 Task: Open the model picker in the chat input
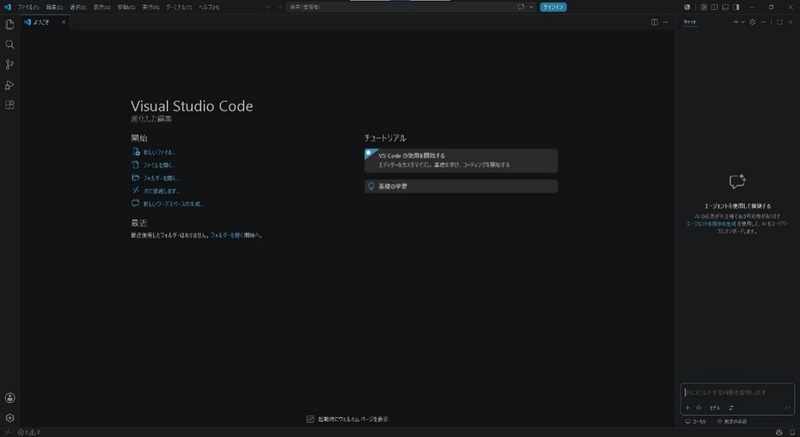click(715, 407)
